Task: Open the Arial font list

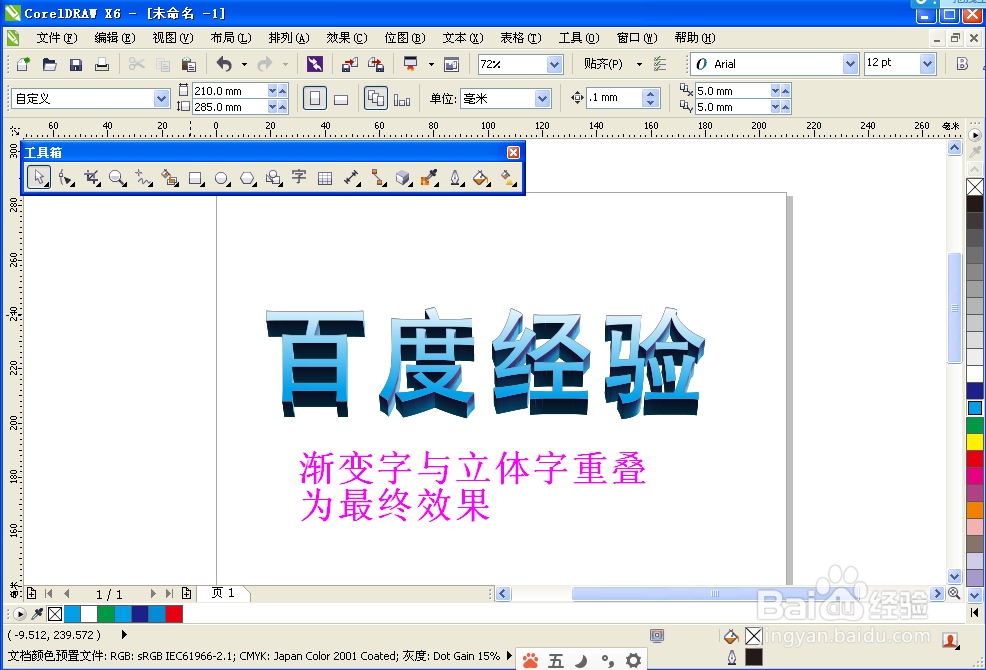Action: (848, 63)
